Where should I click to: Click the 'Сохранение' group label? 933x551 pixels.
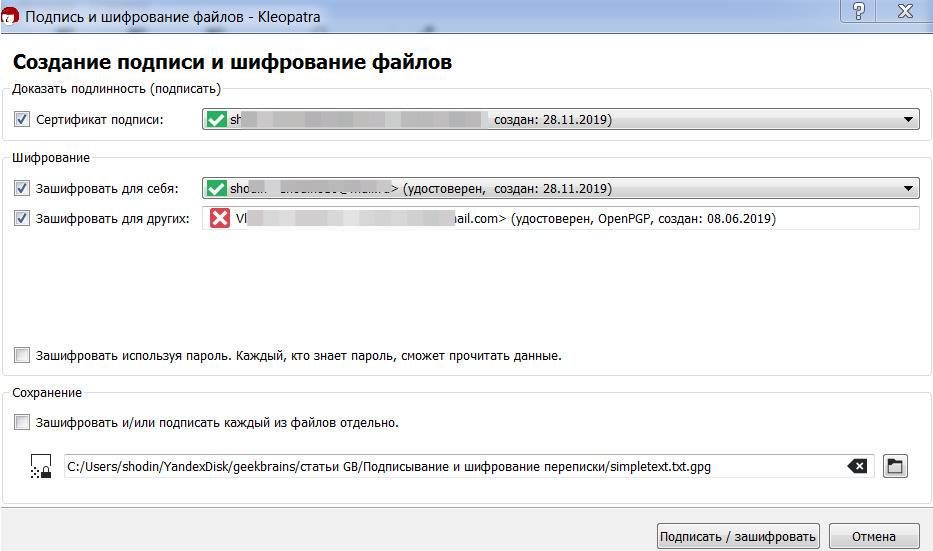click(x=47, y=393)
